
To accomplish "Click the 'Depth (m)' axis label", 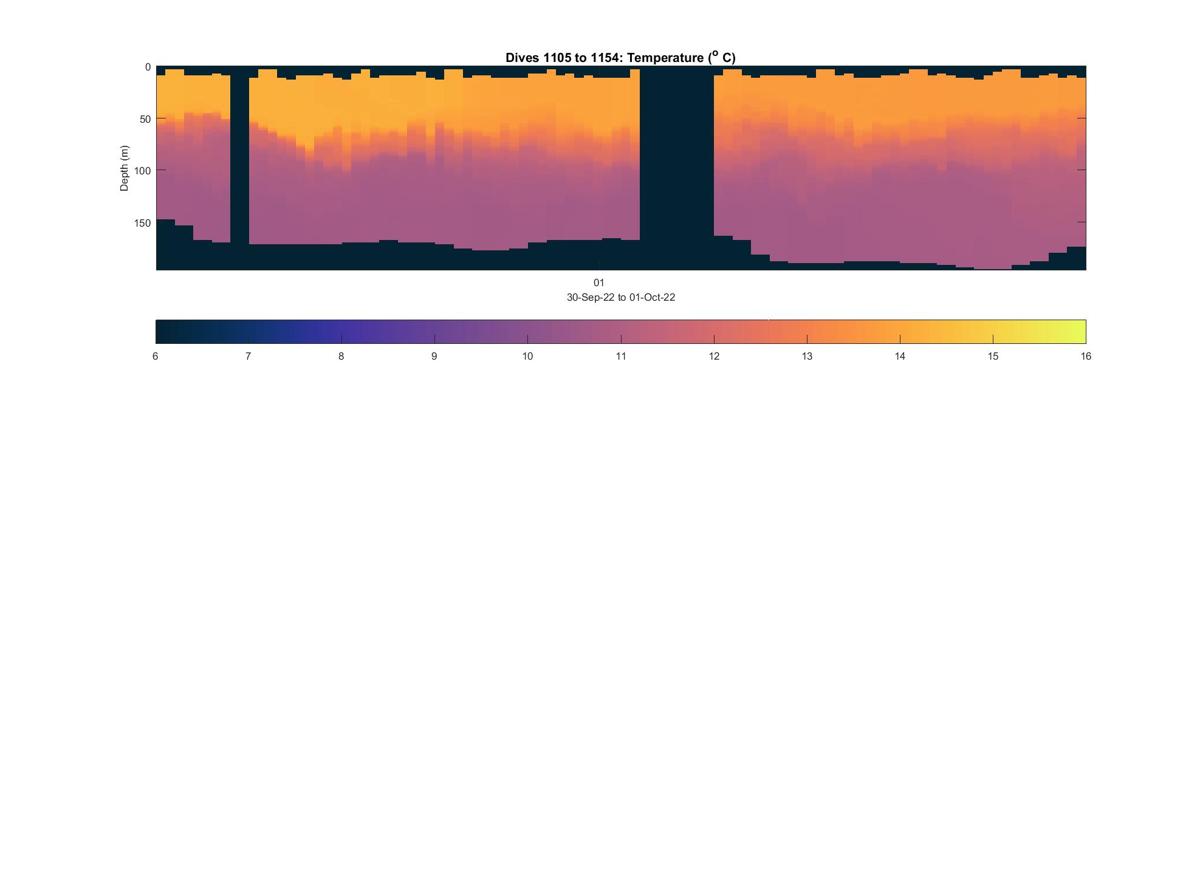I will point(125,168).
